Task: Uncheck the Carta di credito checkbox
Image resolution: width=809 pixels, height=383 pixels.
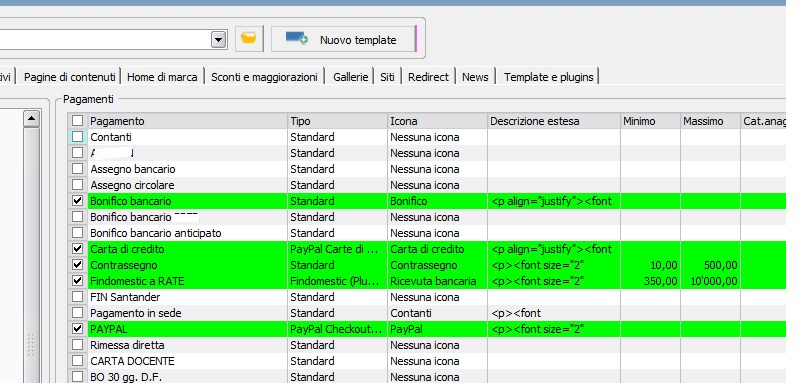Action: click(77, 249)
